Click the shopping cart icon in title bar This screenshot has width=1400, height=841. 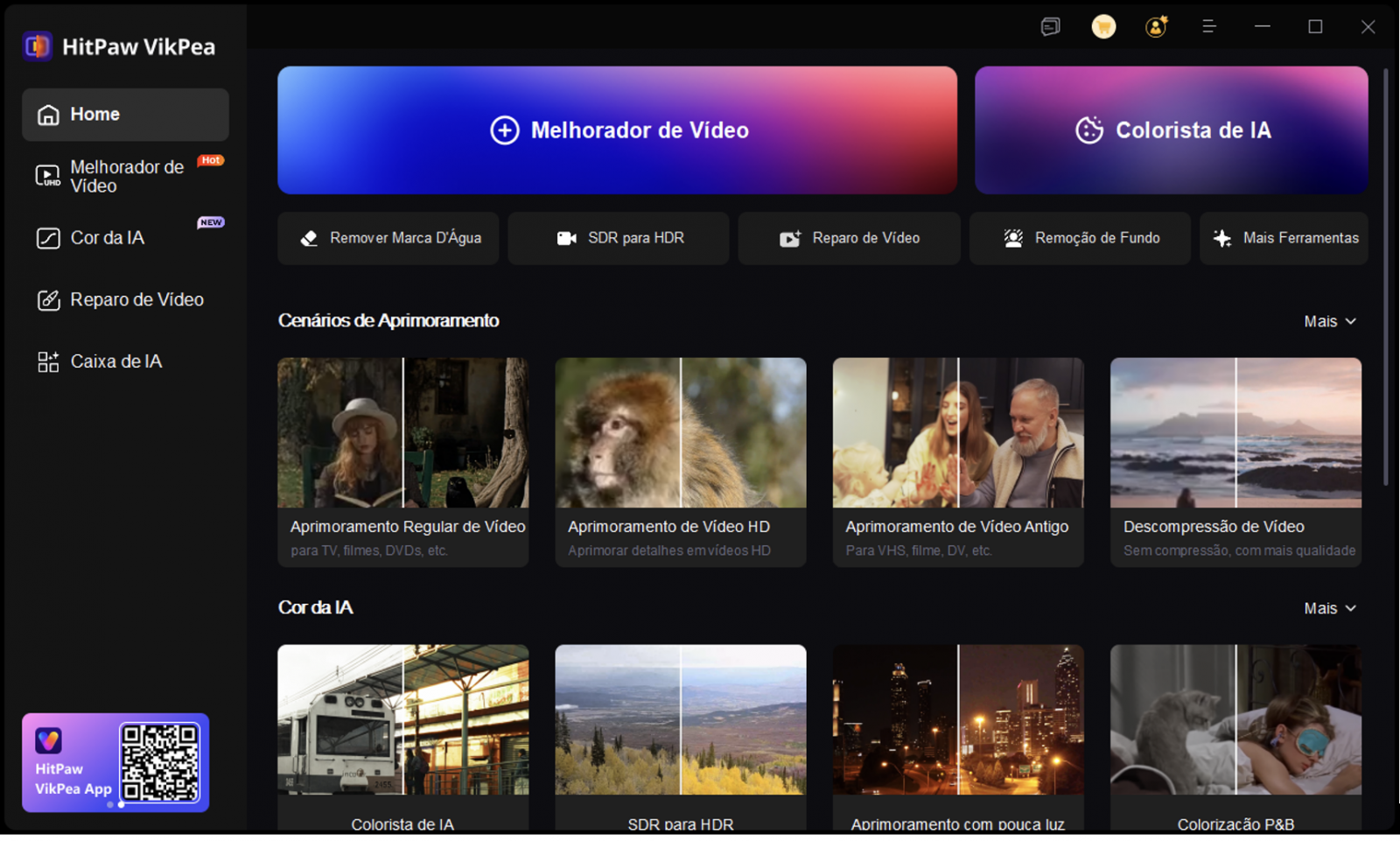tap(1103, 27)
